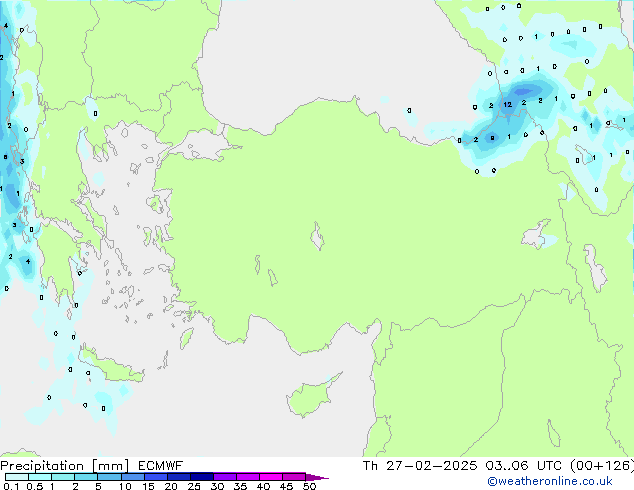Click the '50' legend scale label
Screen dimensions: 634x490
[x=309, y=486]
